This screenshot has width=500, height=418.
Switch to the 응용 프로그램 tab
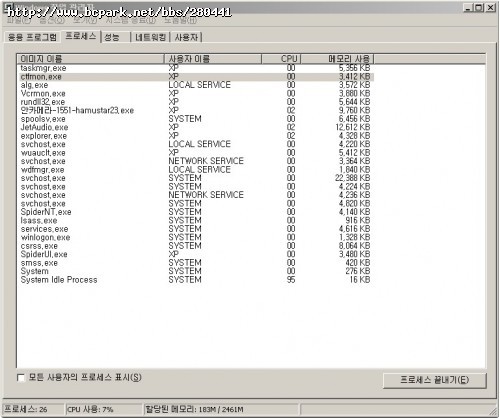tap(32, 37)
